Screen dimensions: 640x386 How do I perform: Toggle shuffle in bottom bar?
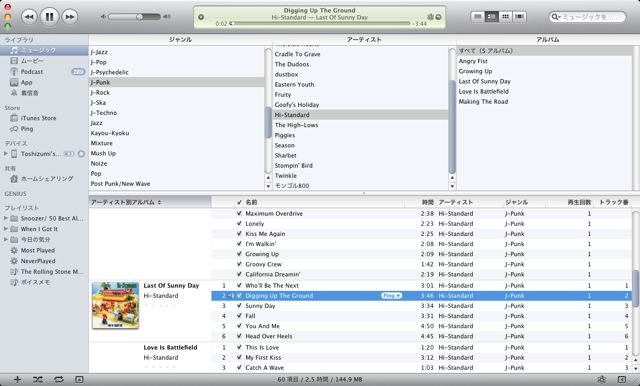38,379
